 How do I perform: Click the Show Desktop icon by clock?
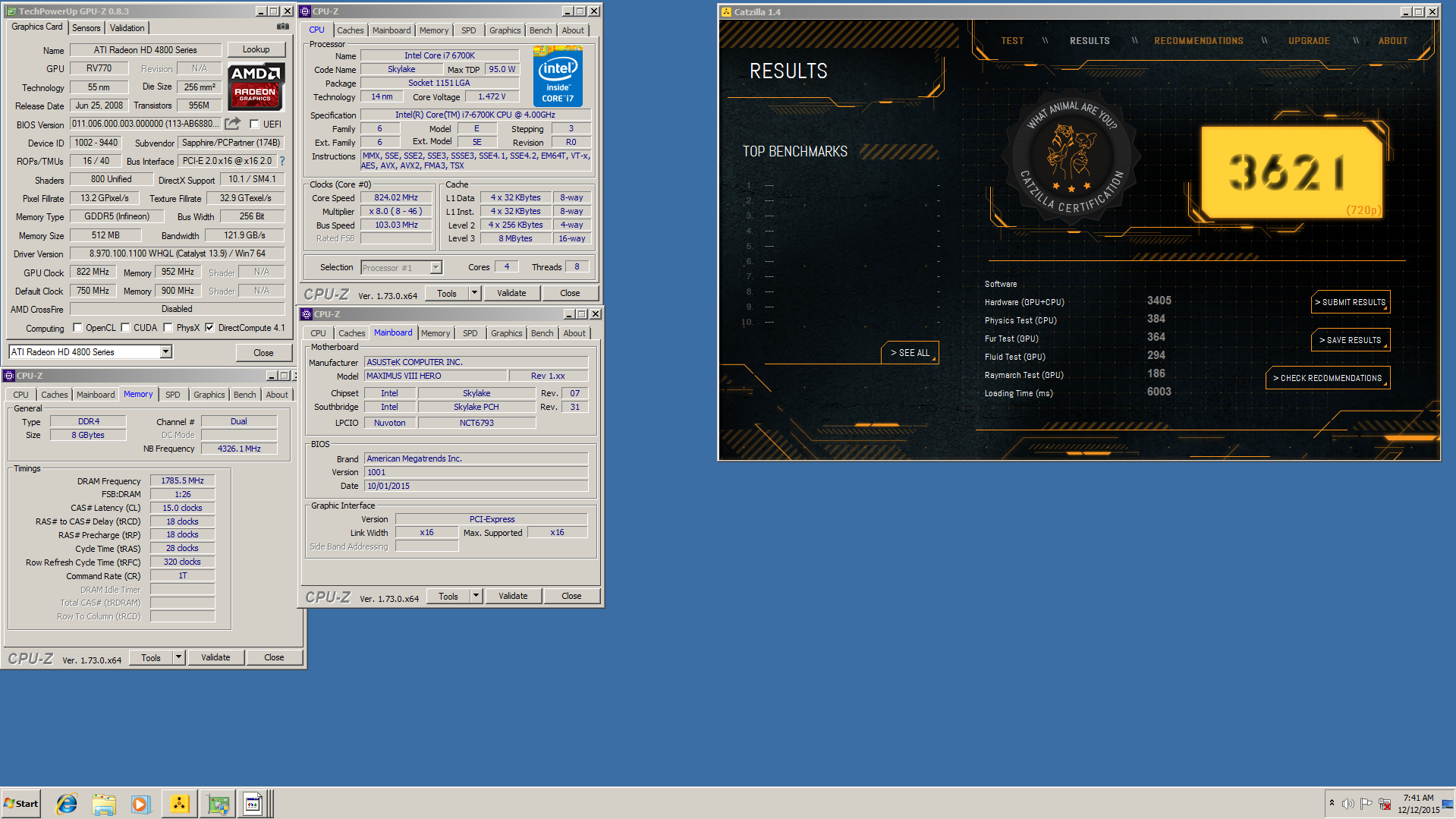pyautogui.click(x=1448, y=804)
